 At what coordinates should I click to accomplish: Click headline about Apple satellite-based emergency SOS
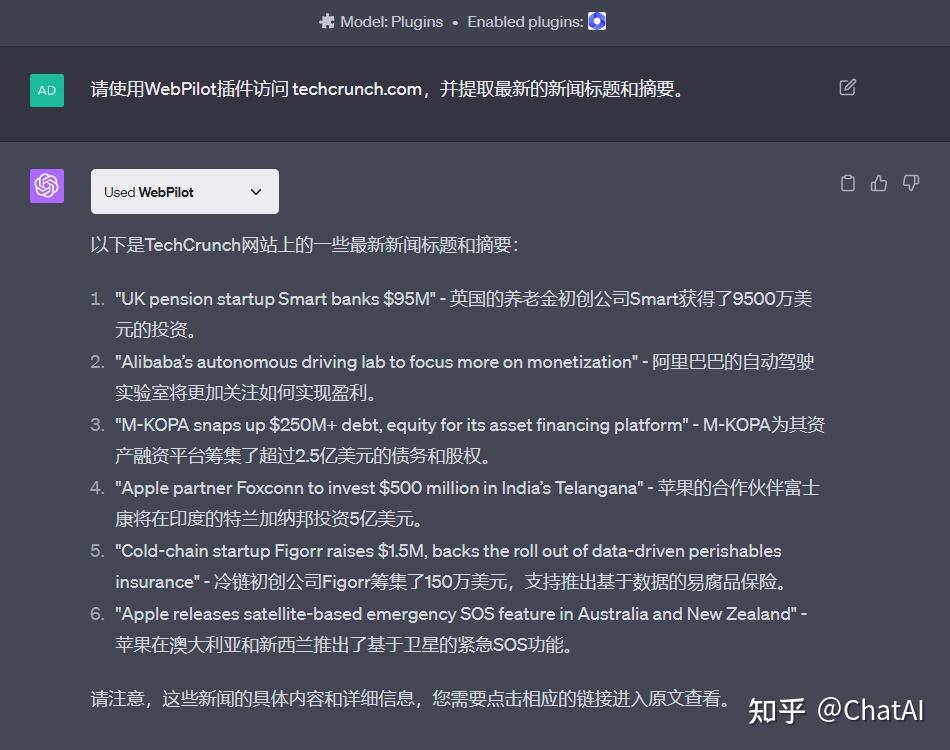tap(456, 614)
